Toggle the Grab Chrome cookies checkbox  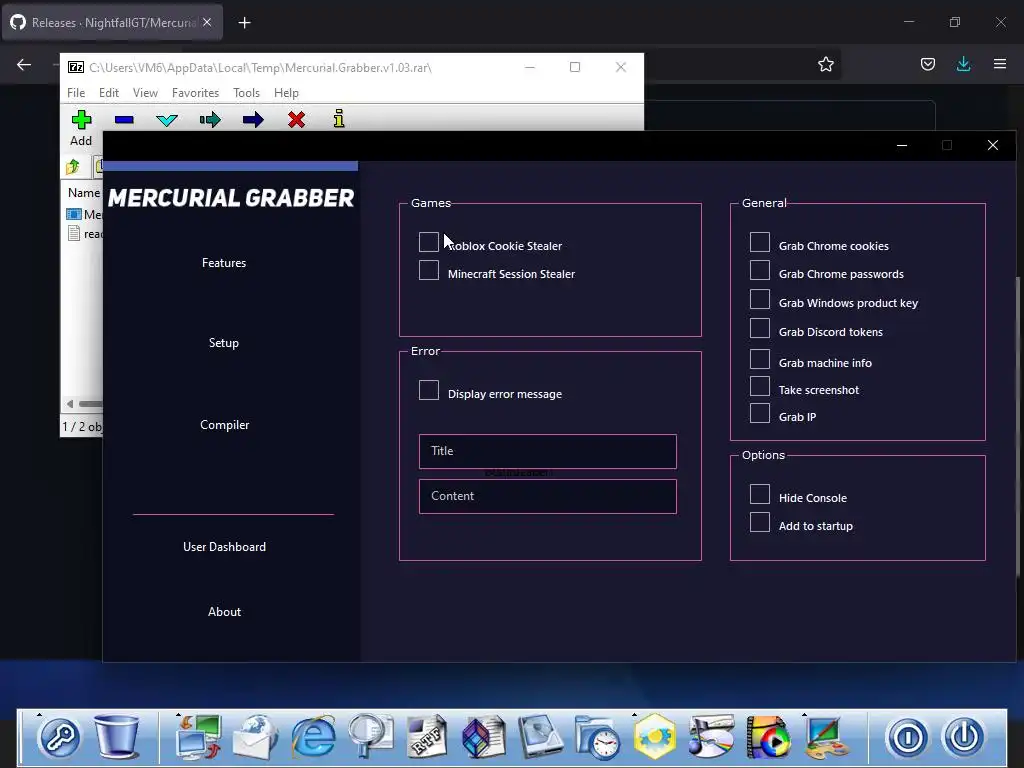[x=760, y=242]
